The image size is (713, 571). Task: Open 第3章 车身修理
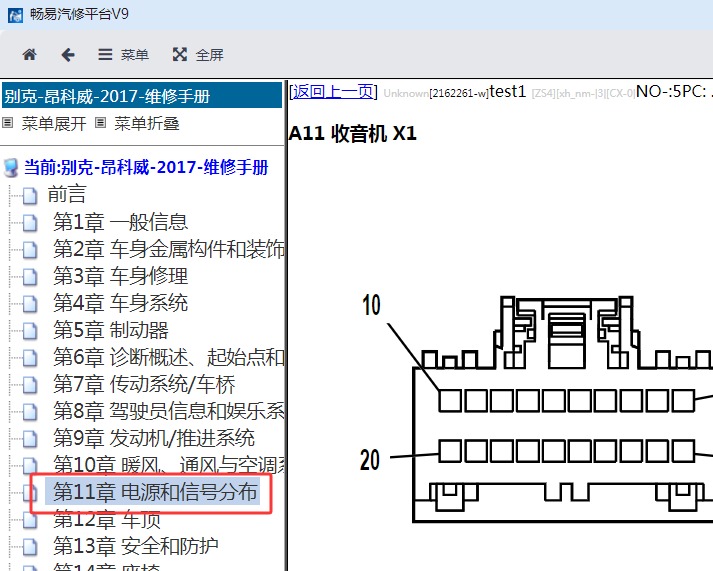pyautogui.click(x=121, y=276)
